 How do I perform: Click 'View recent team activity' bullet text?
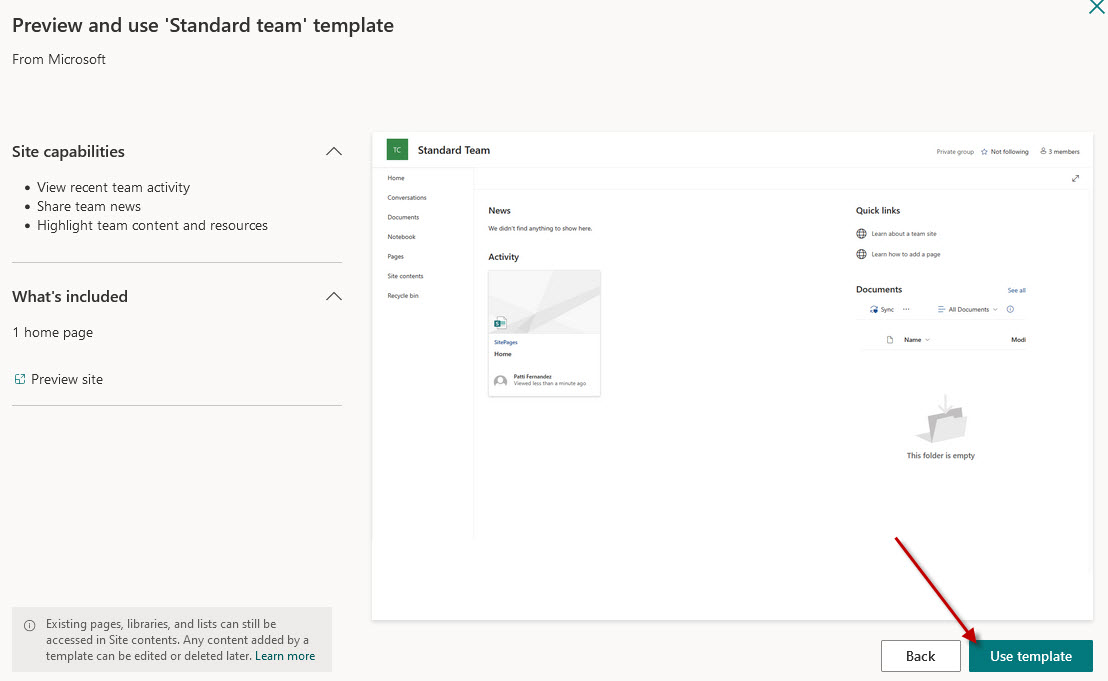point(113,187)
